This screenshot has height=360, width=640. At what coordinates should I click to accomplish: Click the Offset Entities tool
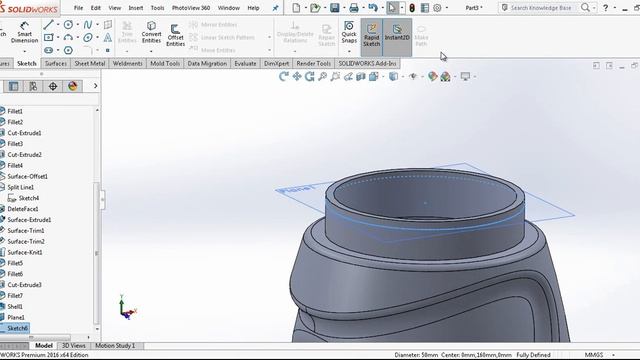pyautogui.click(x=176, y=35)
